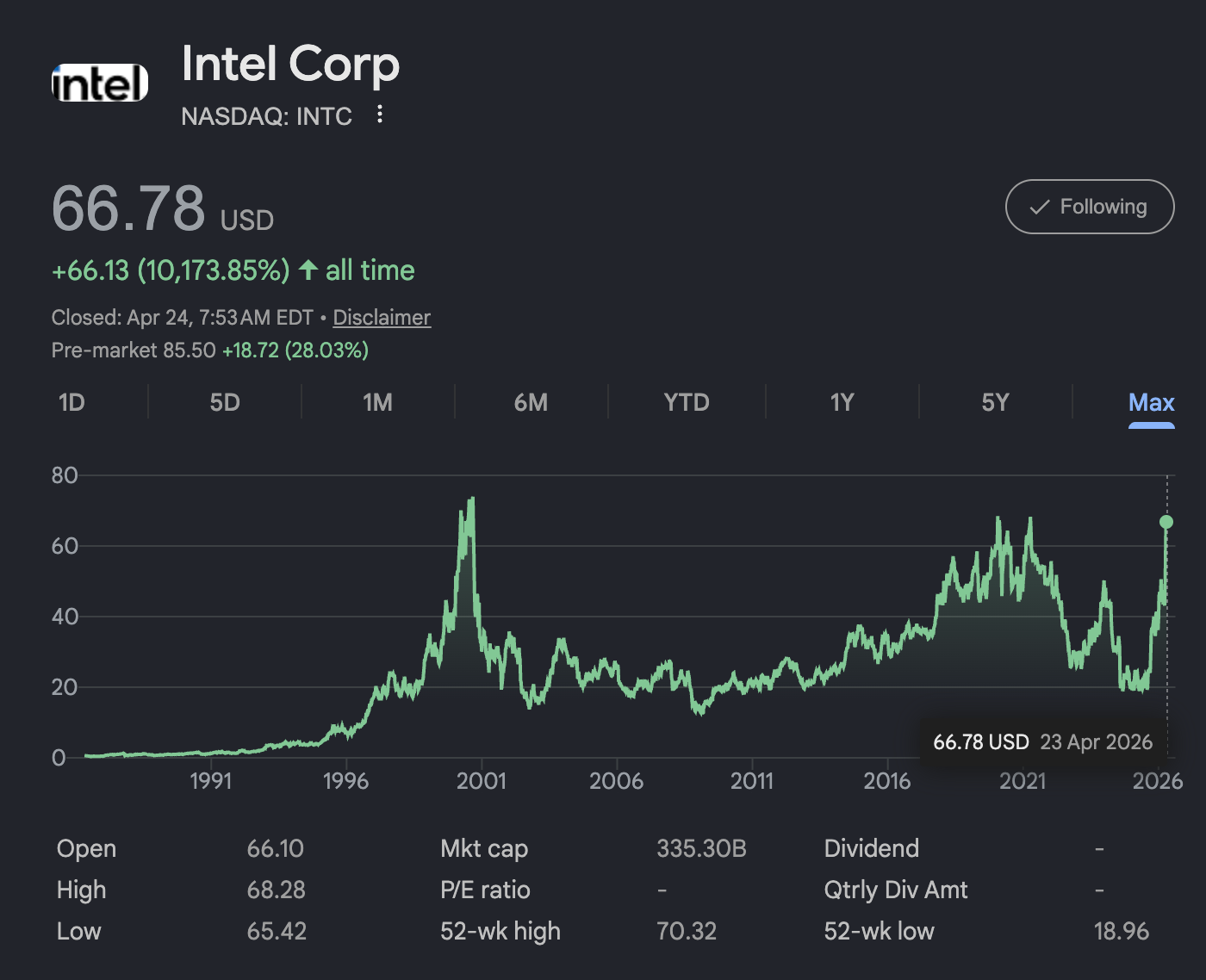This screenshot has width=1206, height=980.
Task: Click the green up arrow beside all time
Action: click(308, 270)
